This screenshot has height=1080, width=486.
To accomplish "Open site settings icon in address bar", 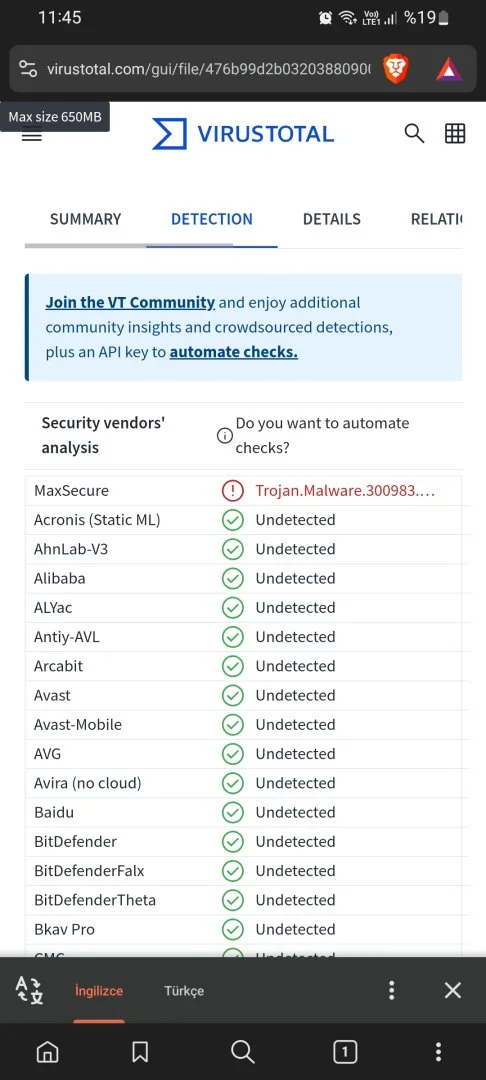I will (x=28, y=70).
